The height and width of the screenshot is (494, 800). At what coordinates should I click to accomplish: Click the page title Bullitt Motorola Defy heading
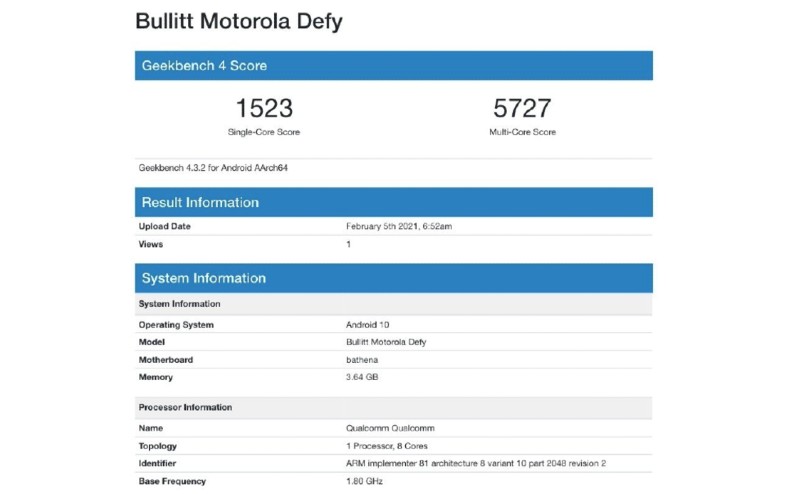coord(238,21)
